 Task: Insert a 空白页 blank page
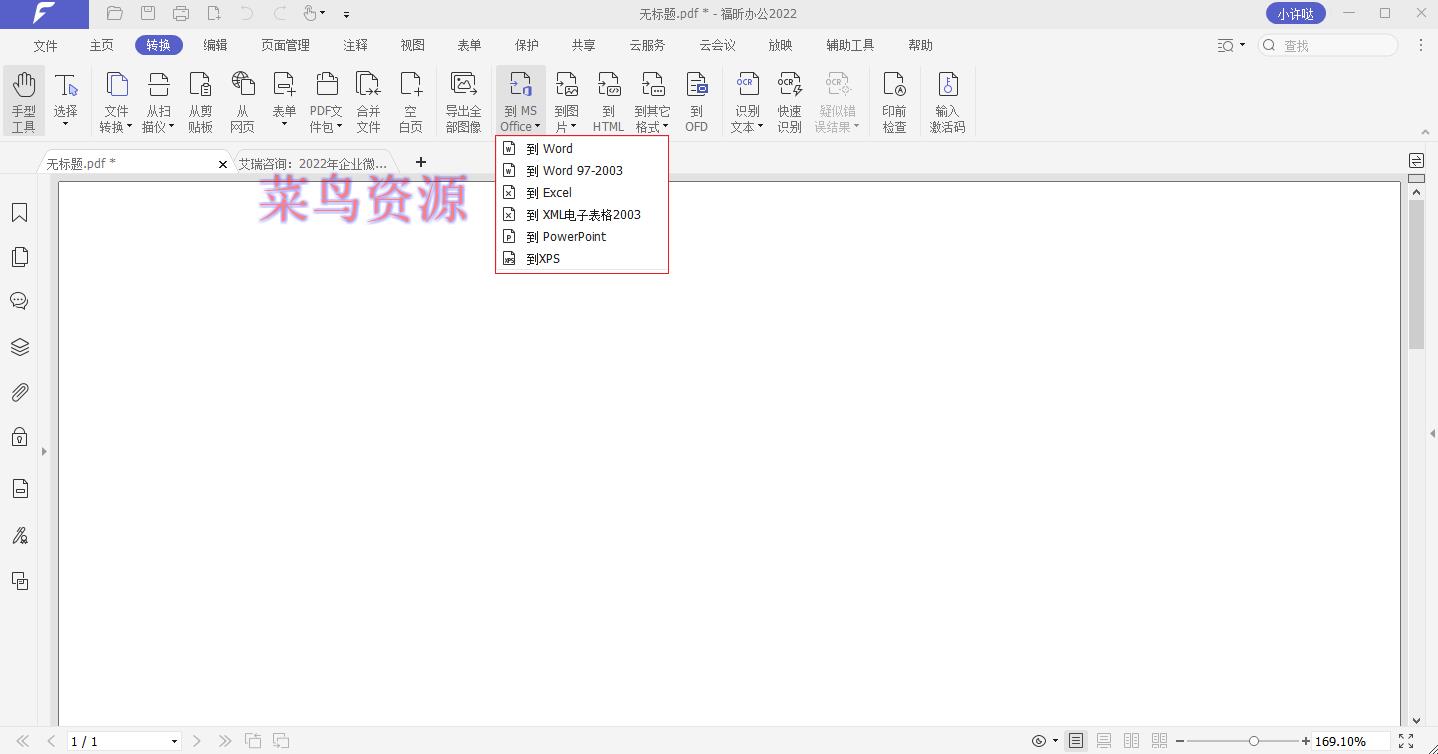click(410, 100)
